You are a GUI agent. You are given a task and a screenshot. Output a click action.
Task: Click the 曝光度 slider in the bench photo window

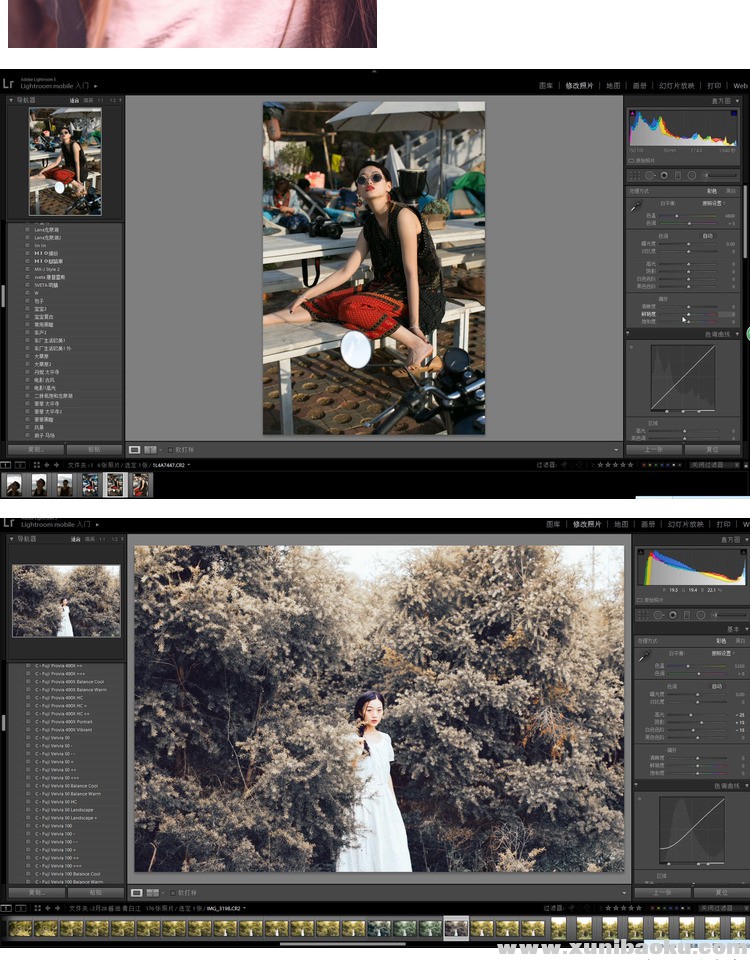pyautogui.click(x=687, y=244)
